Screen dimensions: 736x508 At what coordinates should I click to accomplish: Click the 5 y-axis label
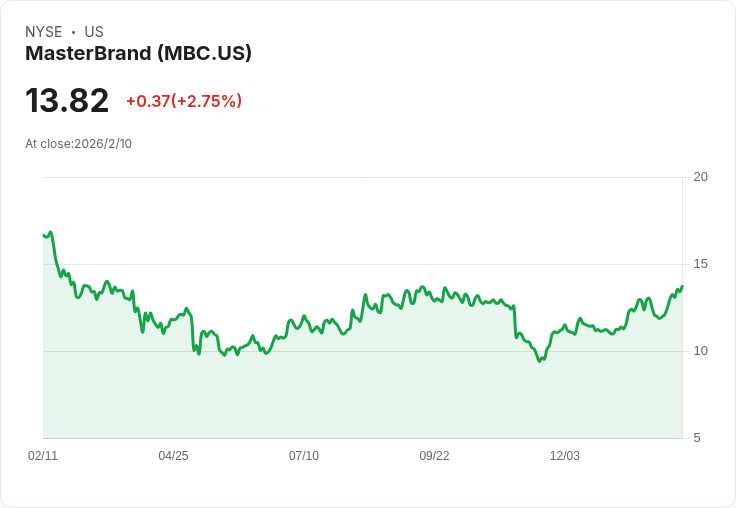(x=698, y=438)
